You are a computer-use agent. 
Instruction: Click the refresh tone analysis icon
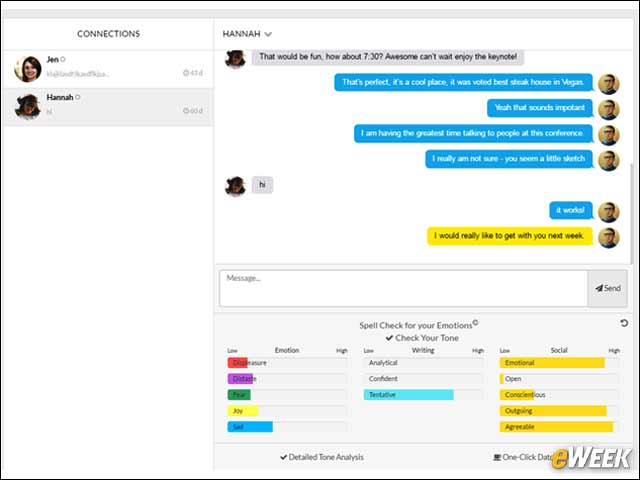point(624,323)
